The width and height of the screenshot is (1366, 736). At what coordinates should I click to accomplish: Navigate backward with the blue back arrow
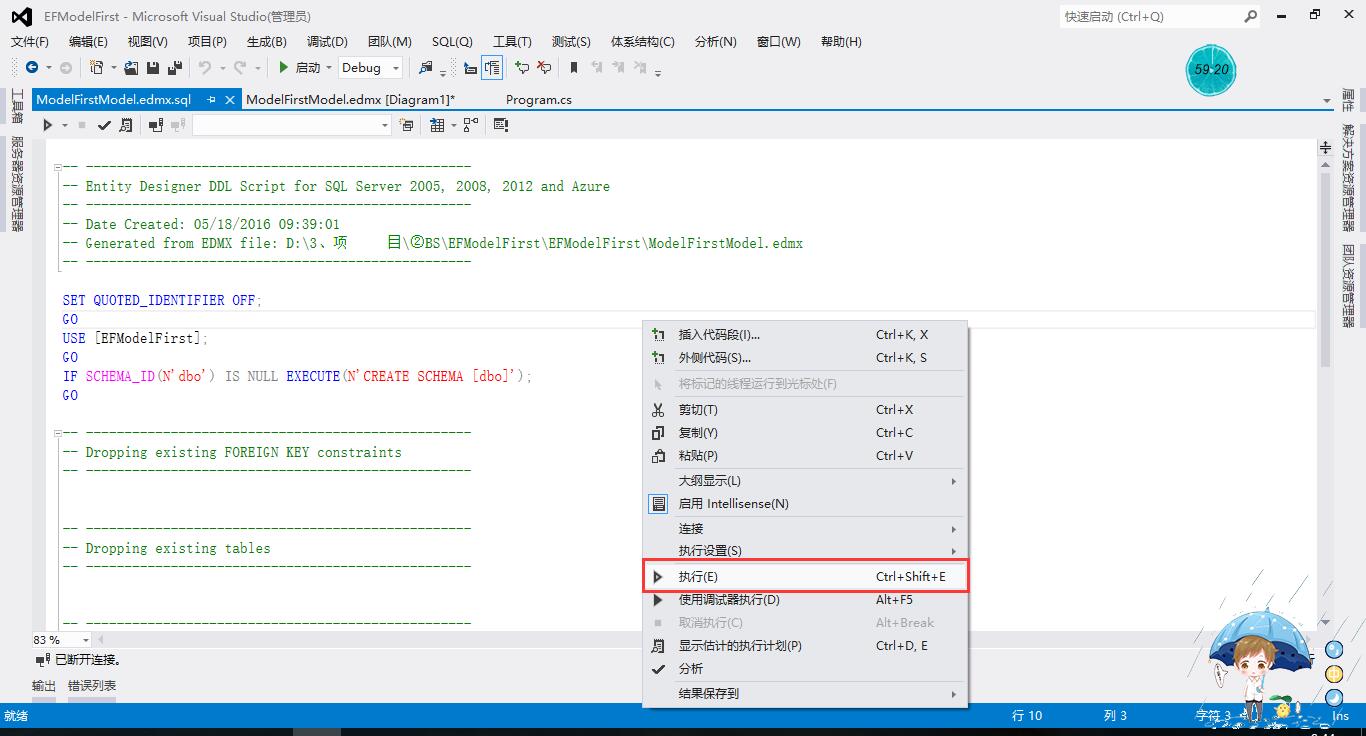click(32, 67)
